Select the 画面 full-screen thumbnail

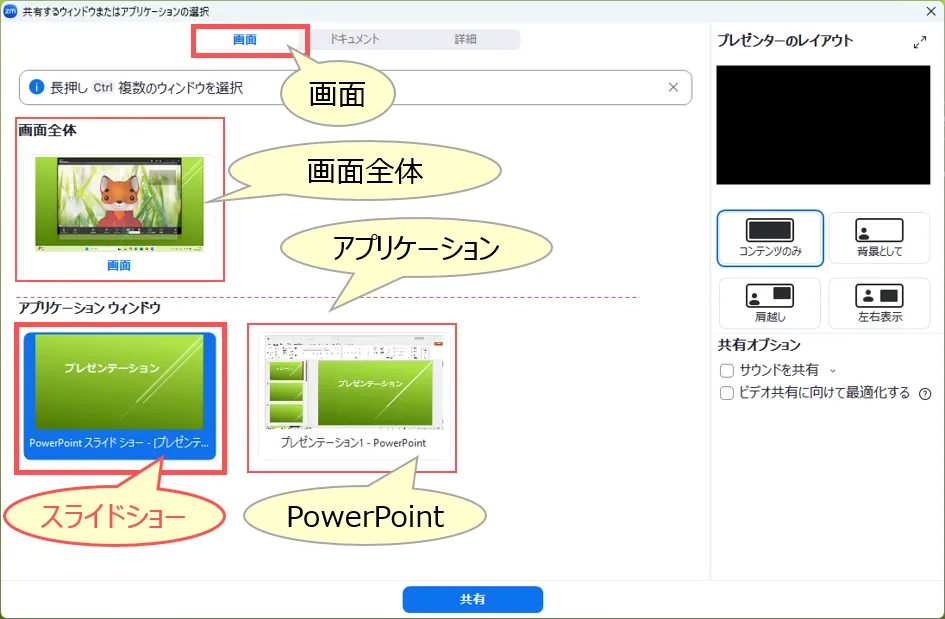pyautogui.click(x=119, y=205)
